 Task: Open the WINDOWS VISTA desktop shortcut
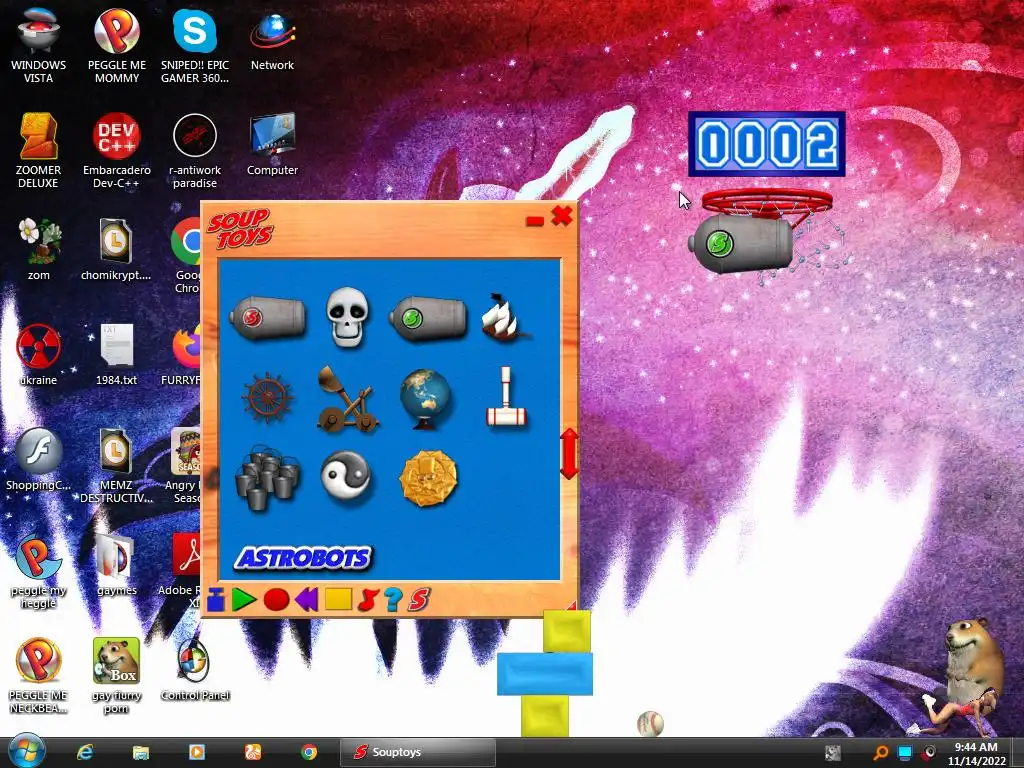click(39, 46)
